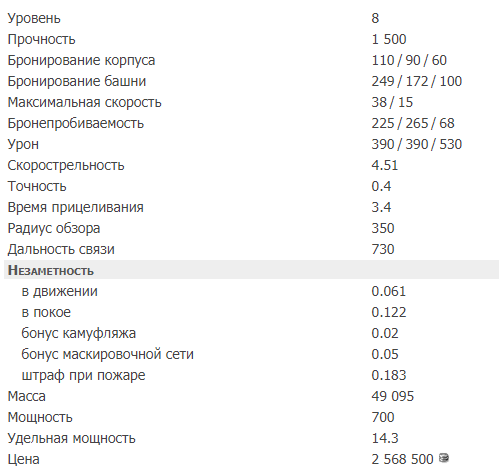This screenshot has height=472, width=499.
Task: Click the Скорострельность value 4.51
Action: click(x=385, y=165)
